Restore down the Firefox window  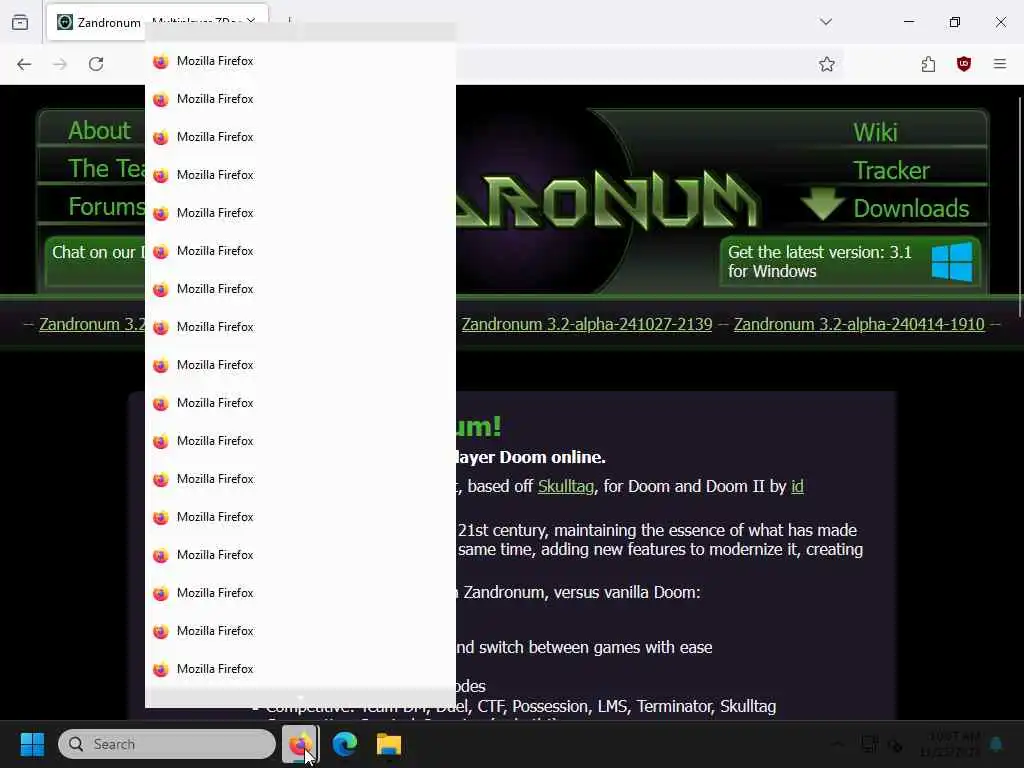tap(955, 22)
